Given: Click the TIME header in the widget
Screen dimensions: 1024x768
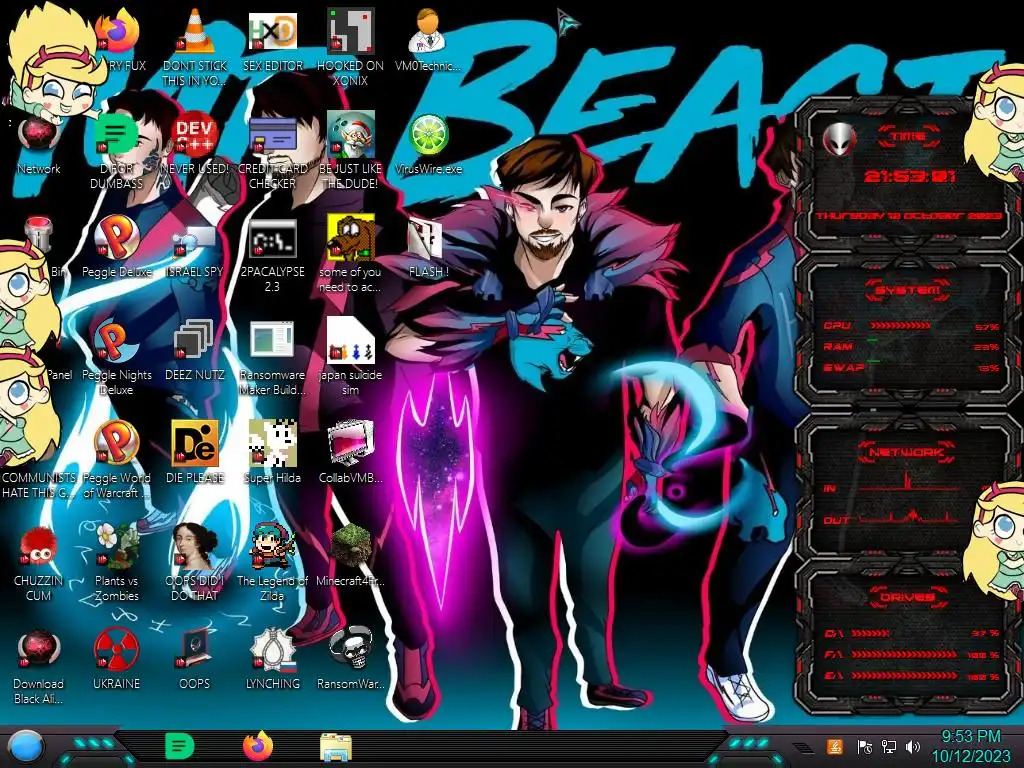Looking at the screenshot, I should coord(909,136).
